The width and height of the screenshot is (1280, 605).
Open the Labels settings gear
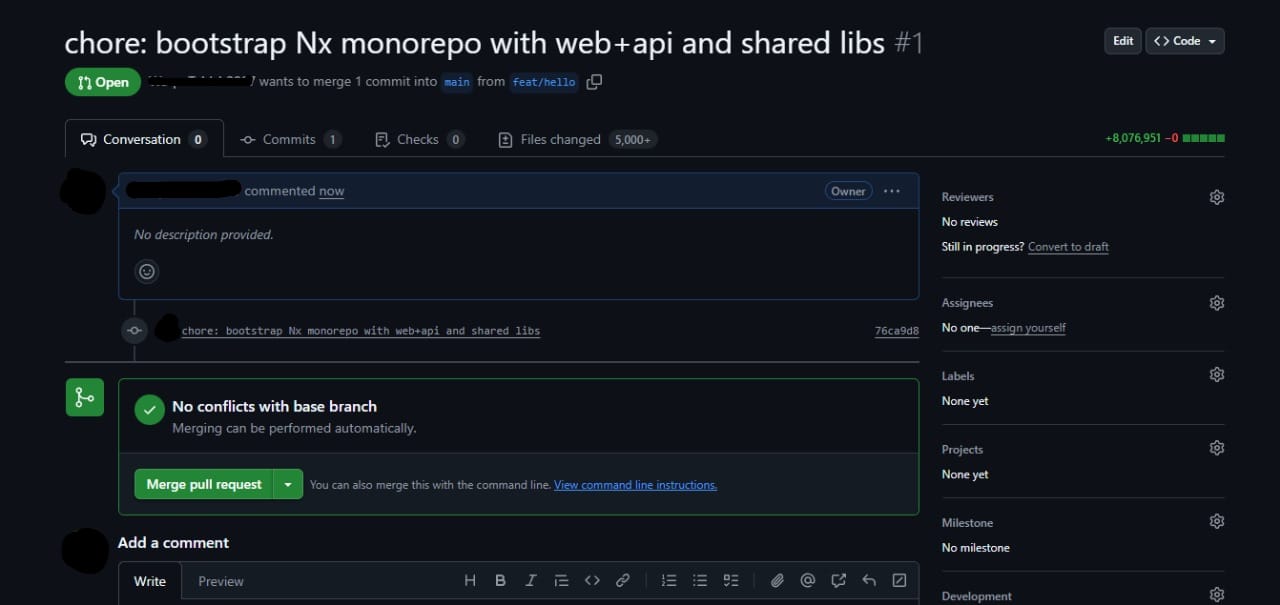[x=1216, y=374]
